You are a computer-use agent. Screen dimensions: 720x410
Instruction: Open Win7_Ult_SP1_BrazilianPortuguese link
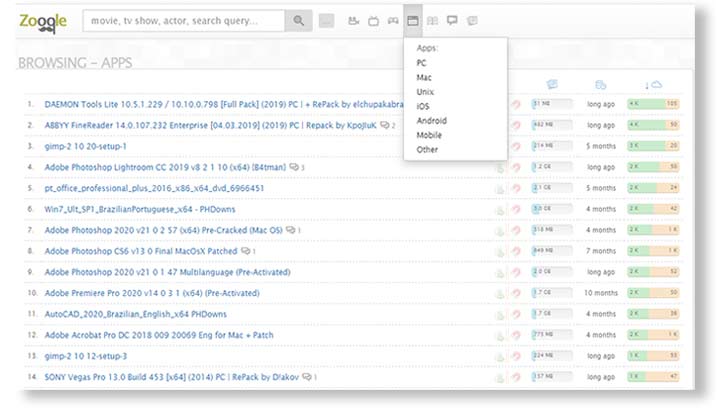[140, 209]
